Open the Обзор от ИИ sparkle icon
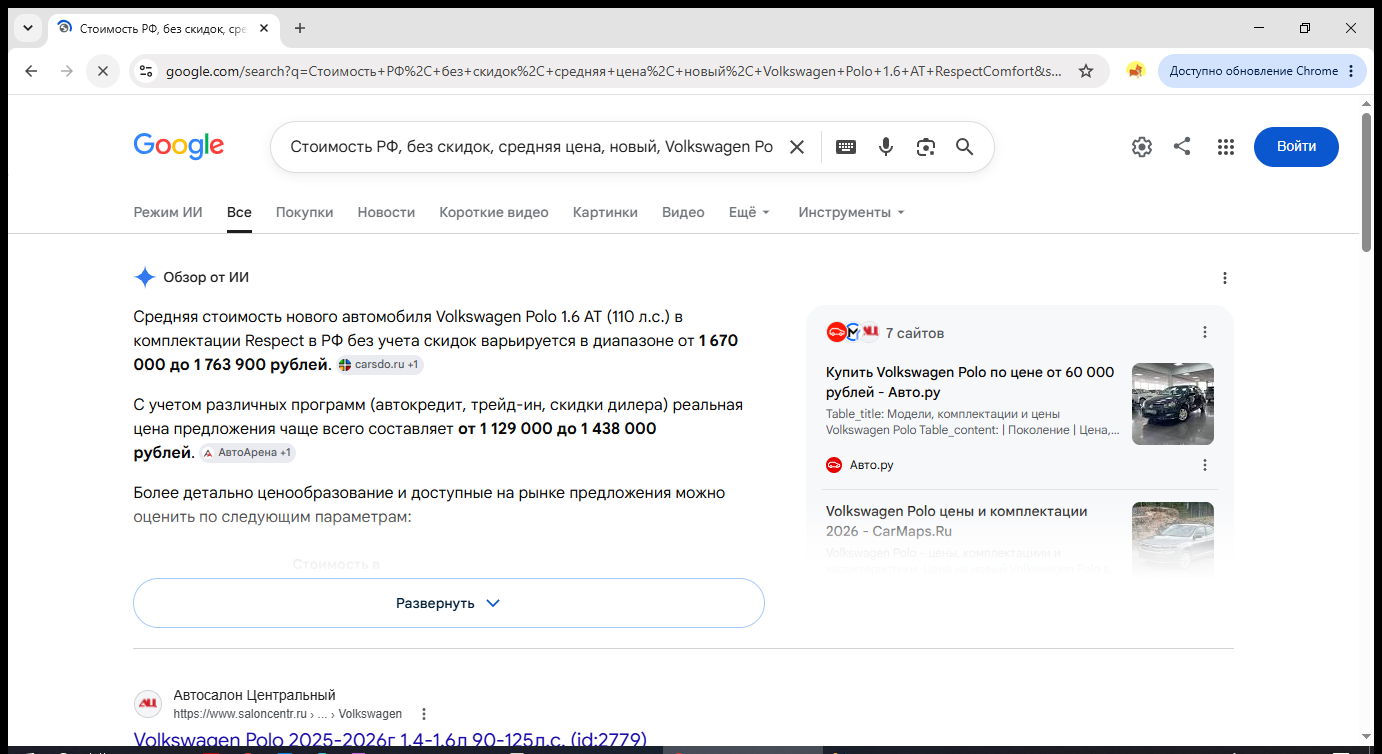The height and width of the screenshot is (754, 1382). point(145,278)
